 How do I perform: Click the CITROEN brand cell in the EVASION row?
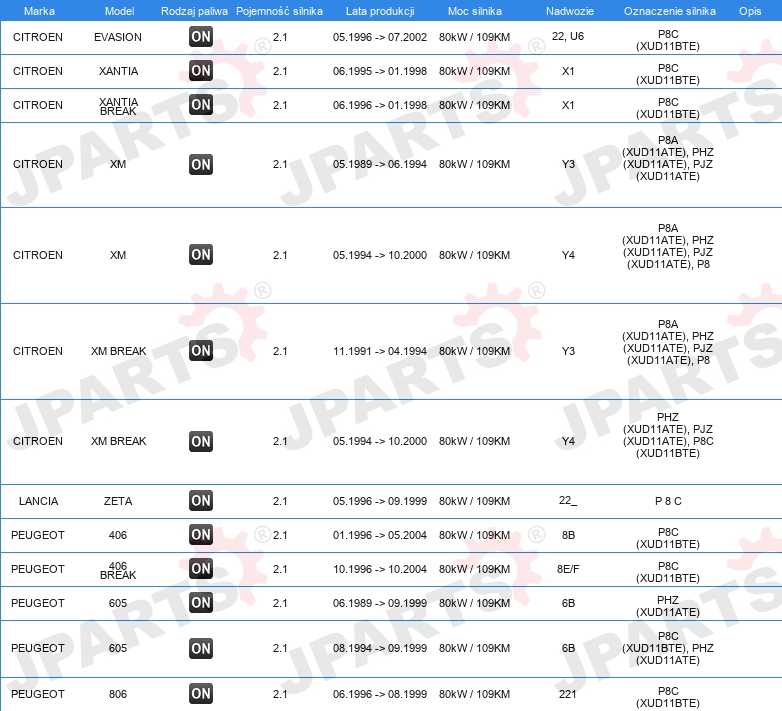38,37
